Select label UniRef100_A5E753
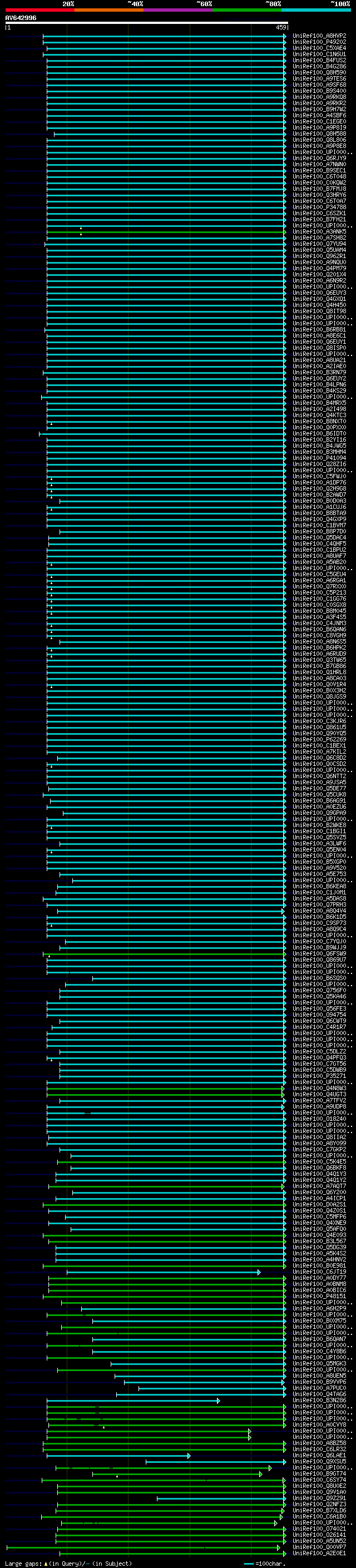356x1568 pixels. (x=319, y=873)
